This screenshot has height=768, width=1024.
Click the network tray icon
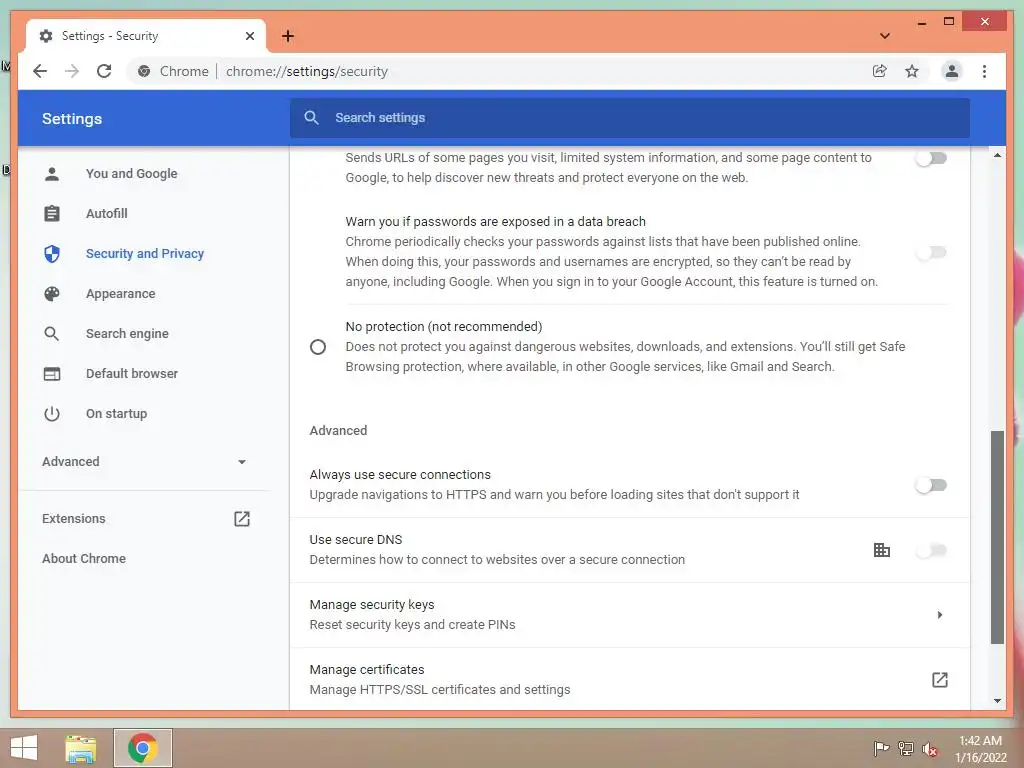[906, 748]
